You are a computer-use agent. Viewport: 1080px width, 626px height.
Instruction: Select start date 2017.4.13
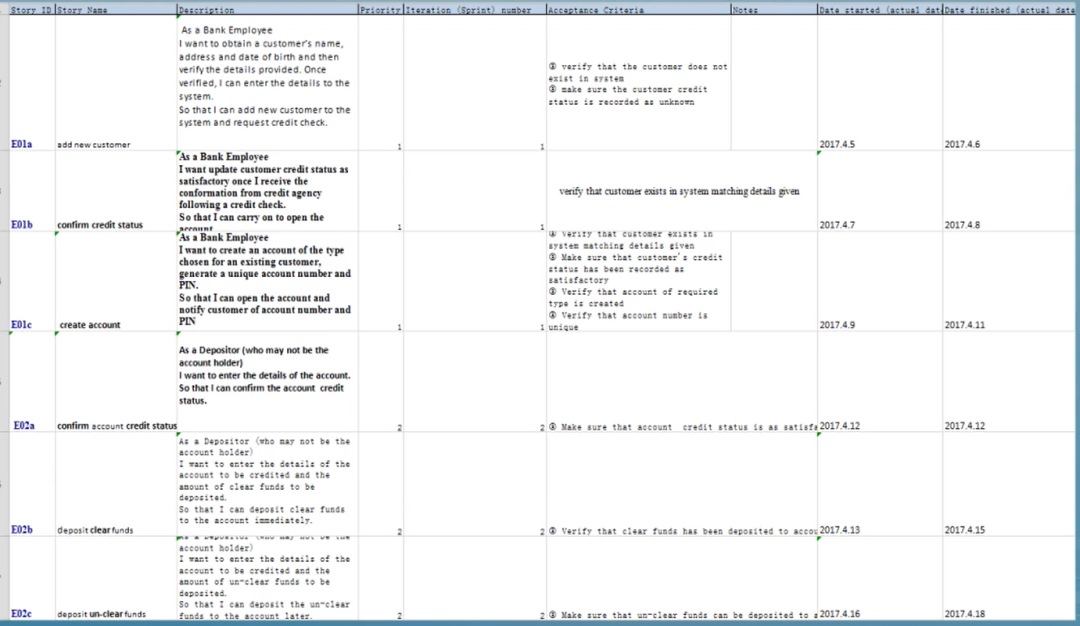(840, 530)
